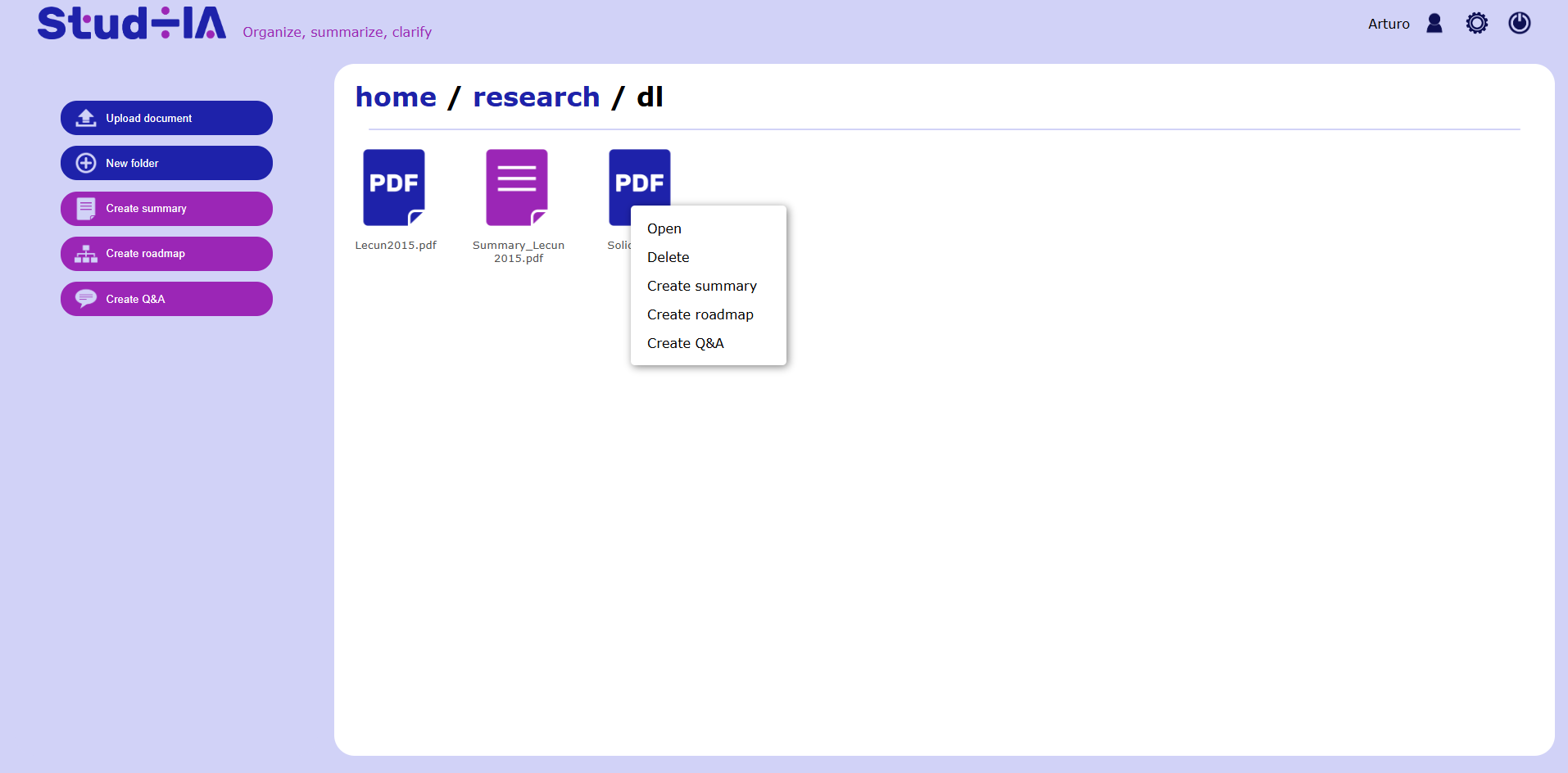Image resolution: width=1568 pixels, height=773 pixels.
Task: Click the Stud-IA logo
Action: coord(132,24)
